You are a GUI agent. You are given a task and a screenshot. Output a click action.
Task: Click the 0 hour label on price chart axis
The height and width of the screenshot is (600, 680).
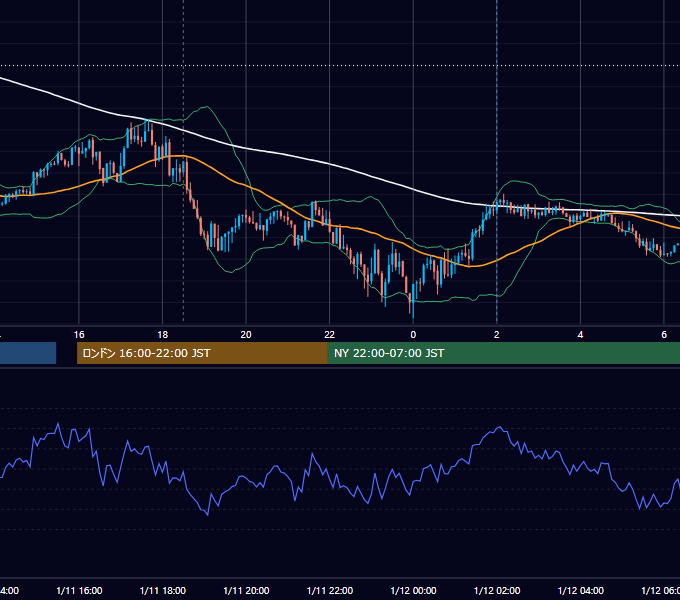click(x=413, y=335)
